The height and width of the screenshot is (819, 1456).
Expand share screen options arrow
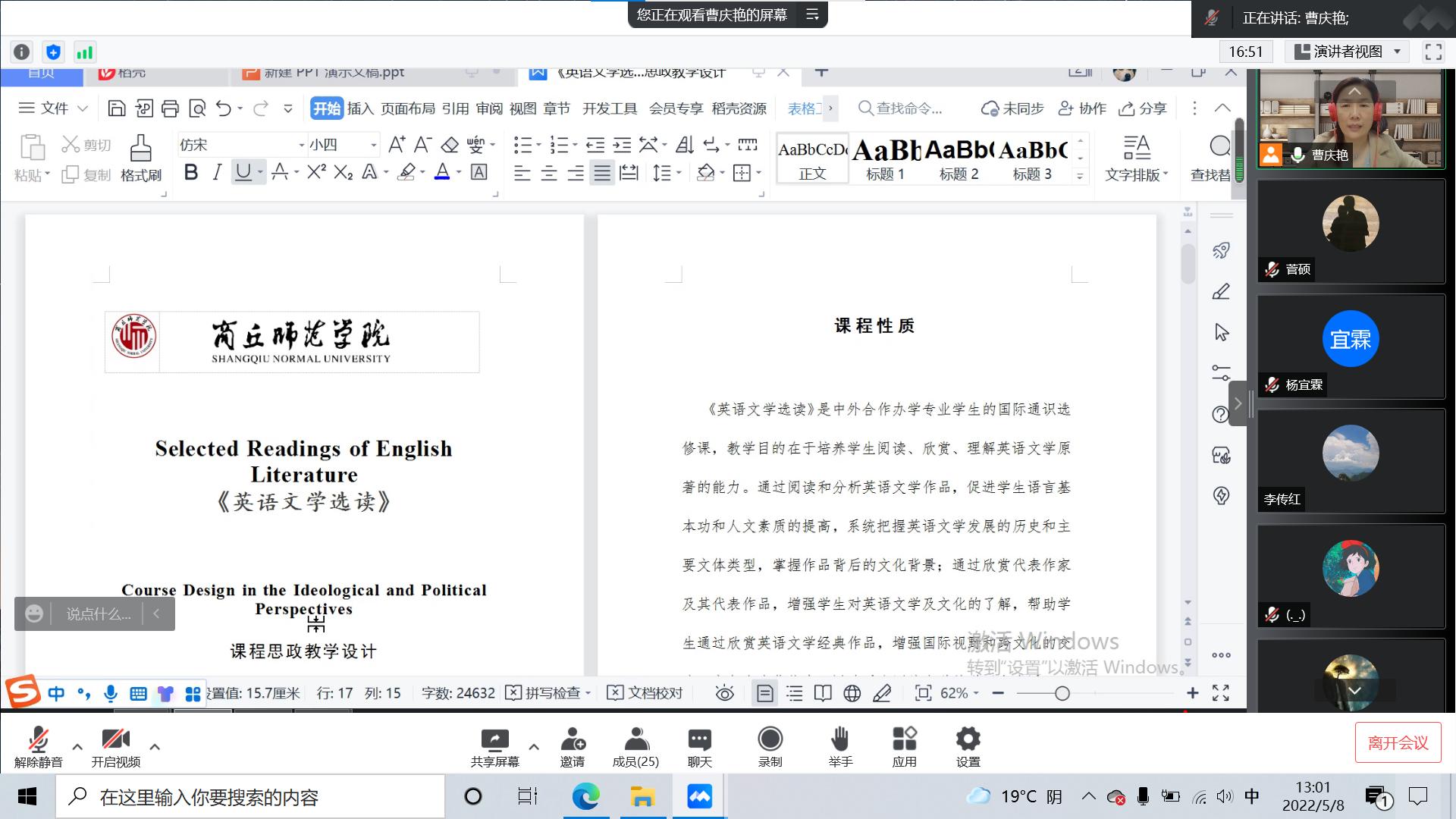coord(534,747)
